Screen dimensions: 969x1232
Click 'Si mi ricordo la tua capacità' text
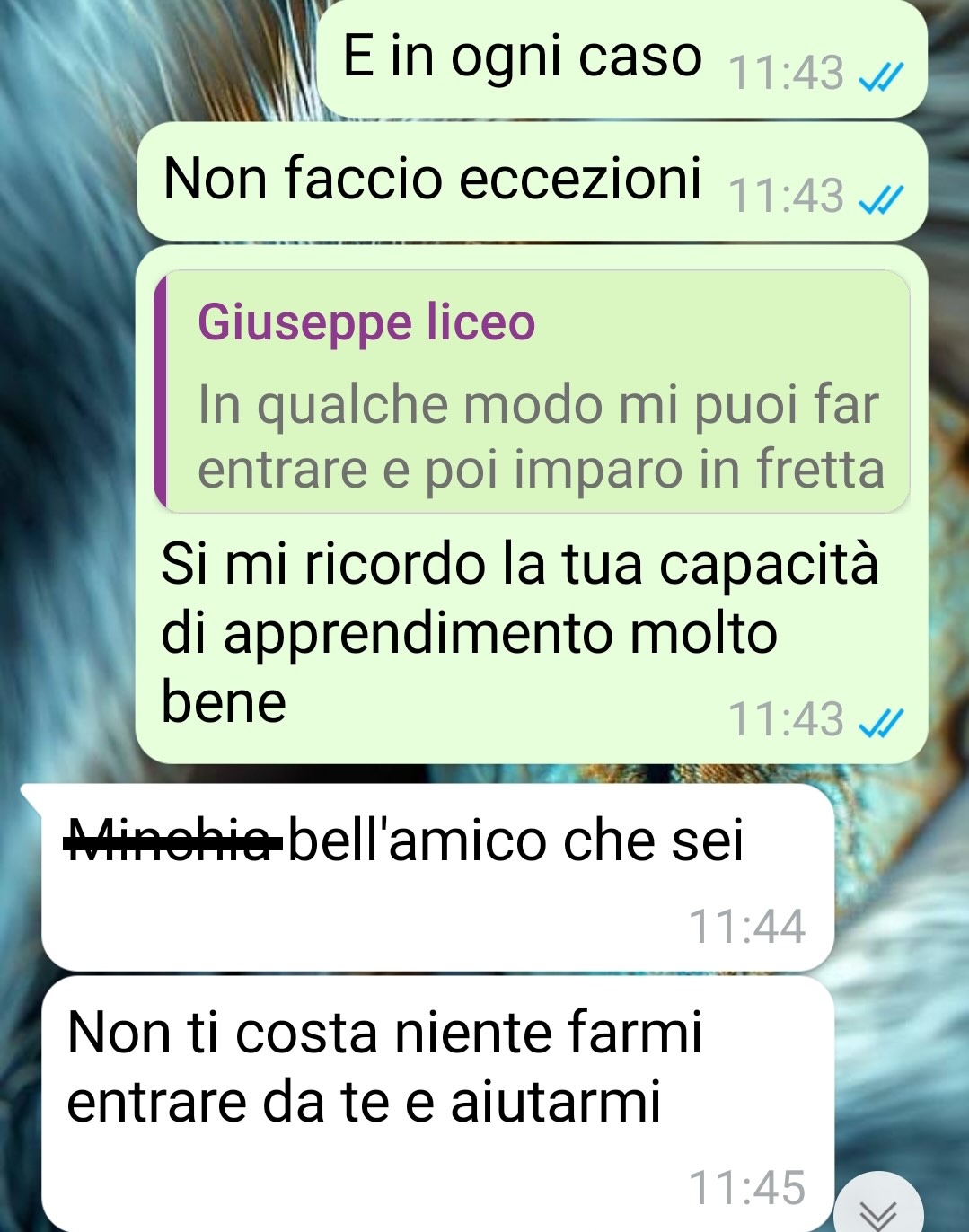pos(519,564)
